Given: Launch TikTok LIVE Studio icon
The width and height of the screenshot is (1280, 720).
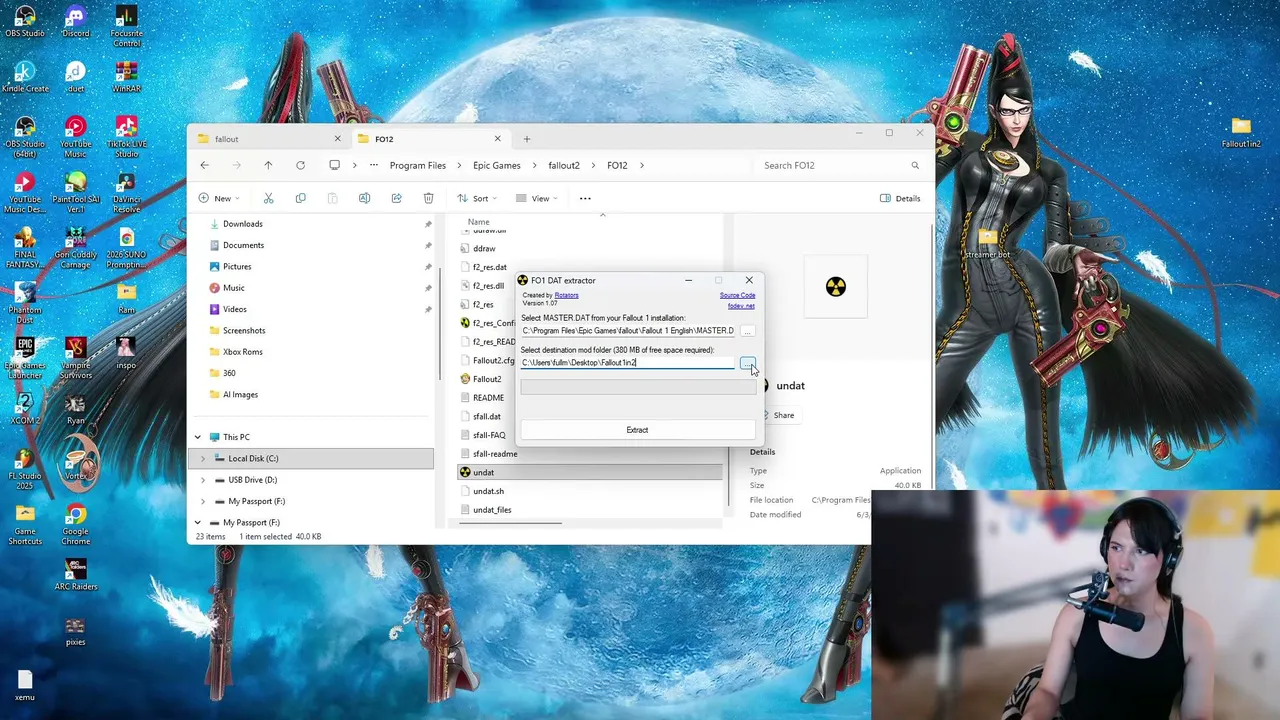Looking at the screenshot, I should 126,137.
